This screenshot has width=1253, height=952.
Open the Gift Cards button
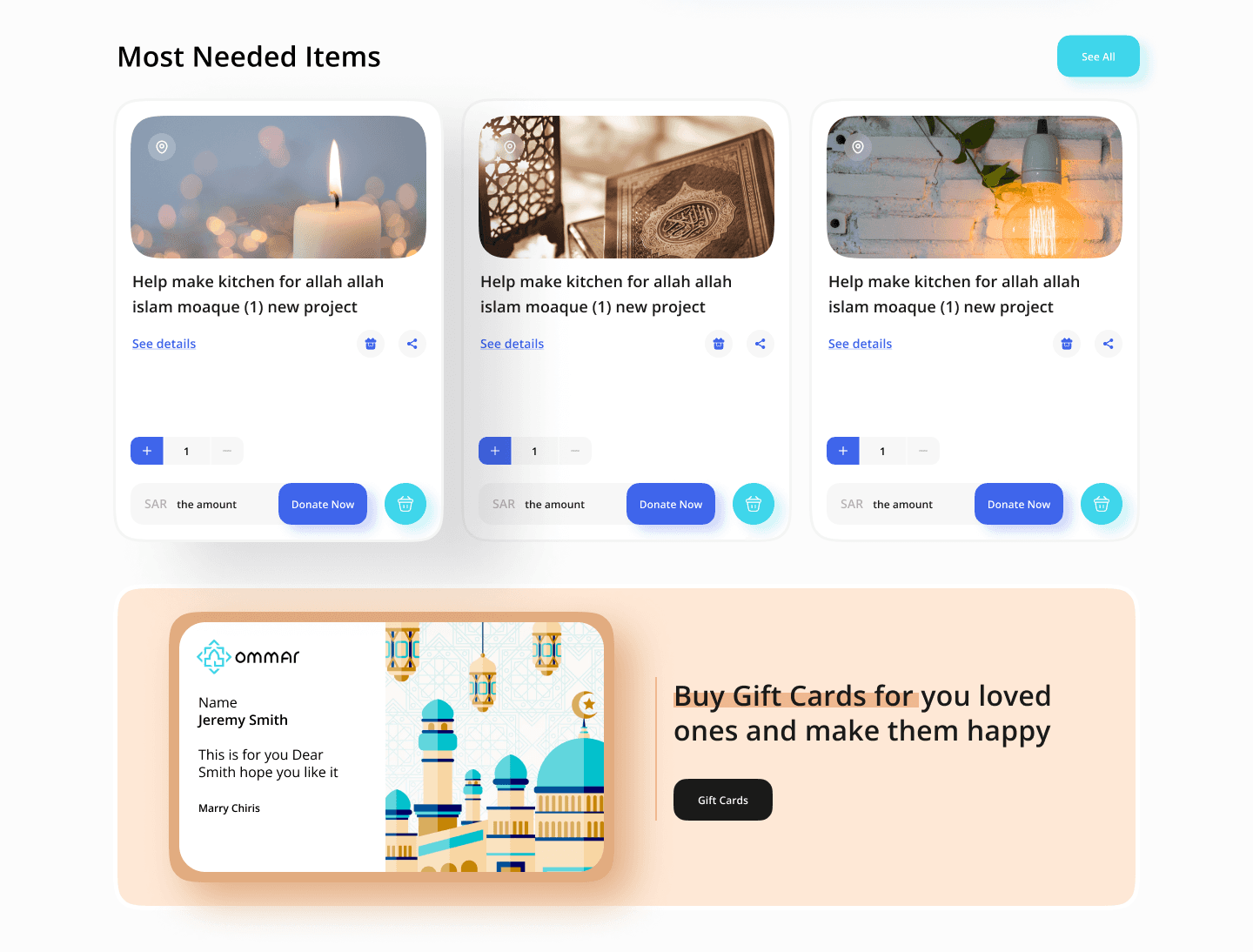point(723,800)
